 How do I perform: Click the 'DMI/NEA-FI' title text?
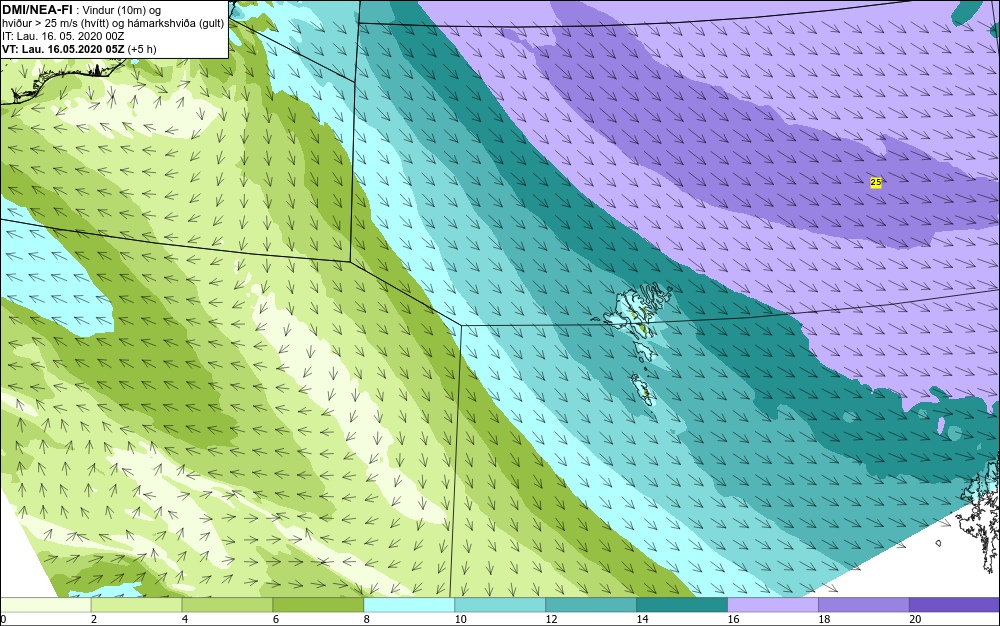tap(37, 10)
